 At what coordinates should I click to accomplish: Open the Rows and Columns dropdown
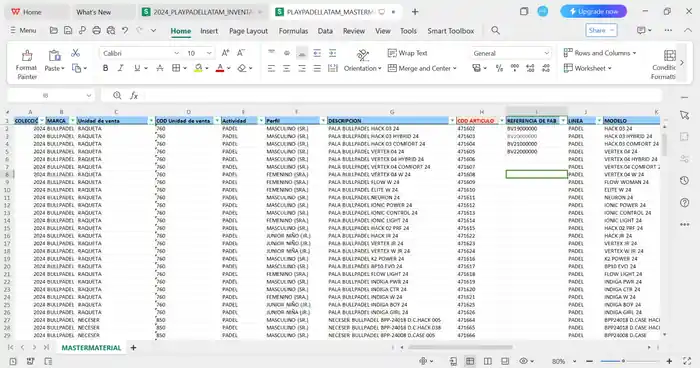[600, 53]
